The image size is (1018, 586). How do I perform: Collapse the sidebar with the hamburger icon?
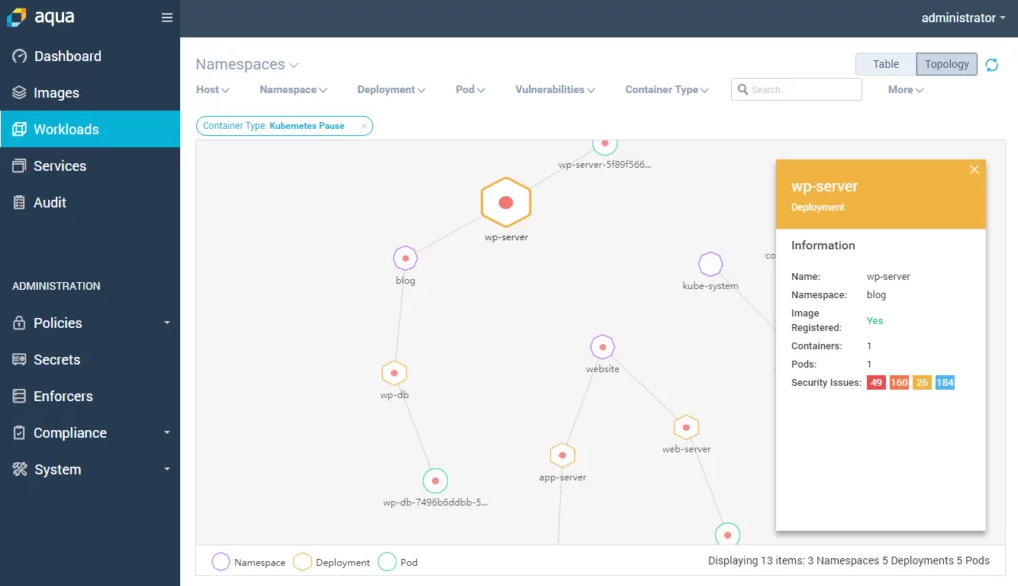click(166, 17)
